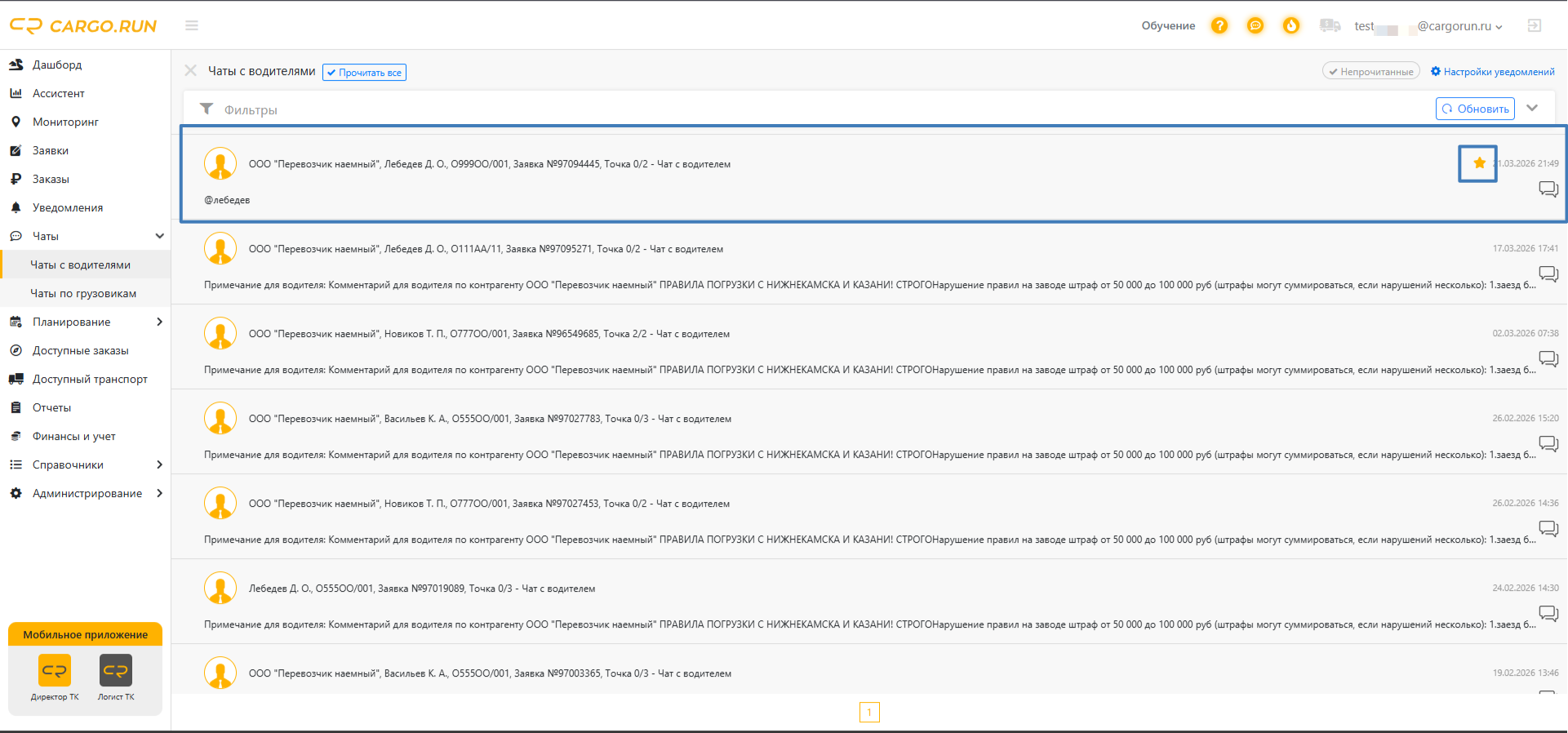Collapse the Чаты menu chevron

click(x=159, y=236)
